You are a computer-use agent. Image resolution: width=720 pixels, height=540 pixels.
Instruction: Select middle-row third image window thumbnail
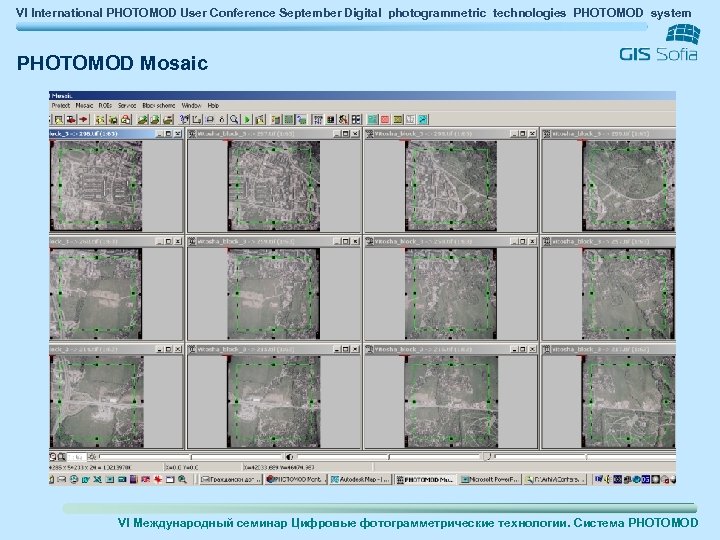pyautogui.click(x=450, y=294)
